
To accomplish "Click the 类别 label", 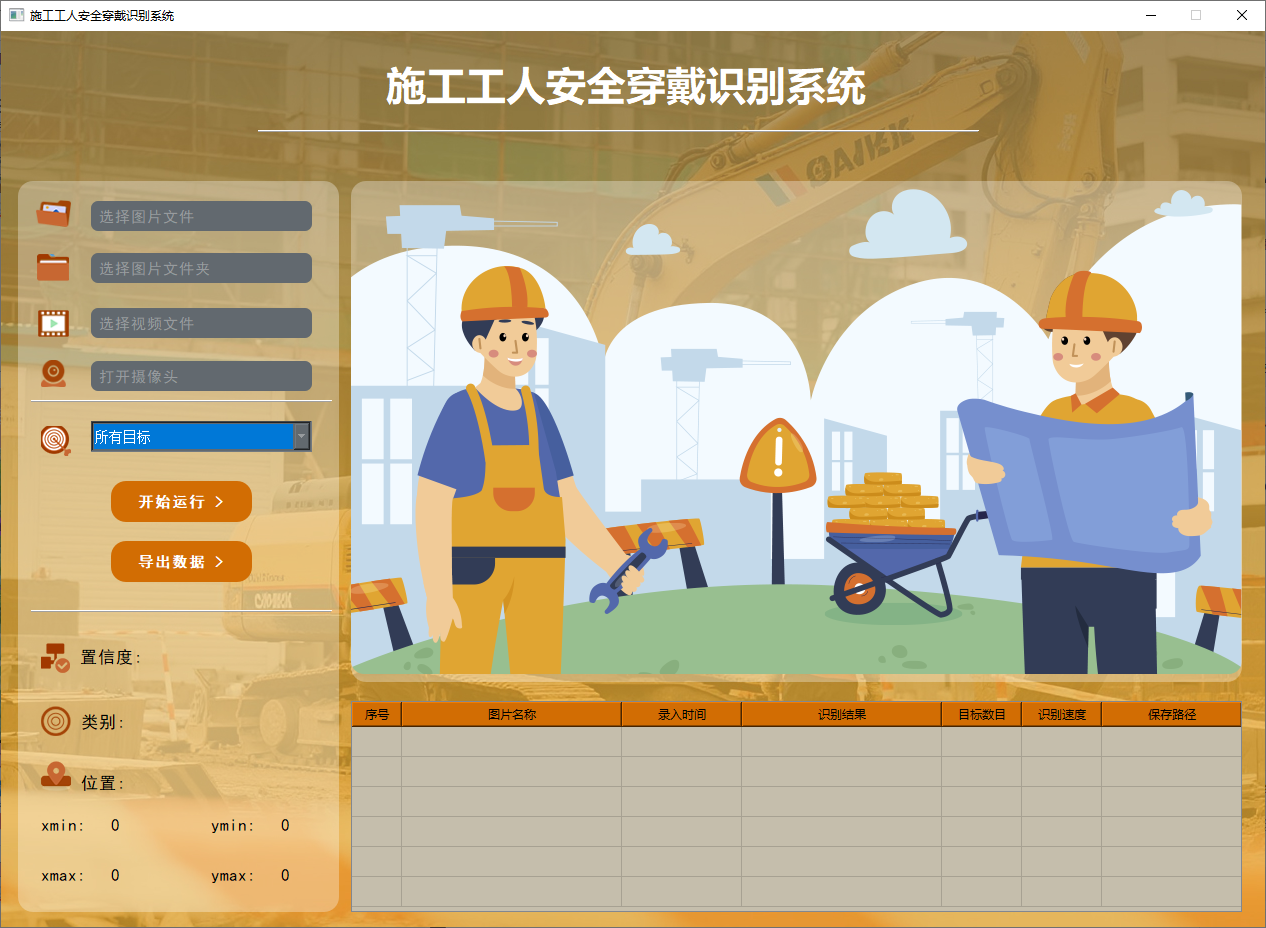I will coord(103,722).
